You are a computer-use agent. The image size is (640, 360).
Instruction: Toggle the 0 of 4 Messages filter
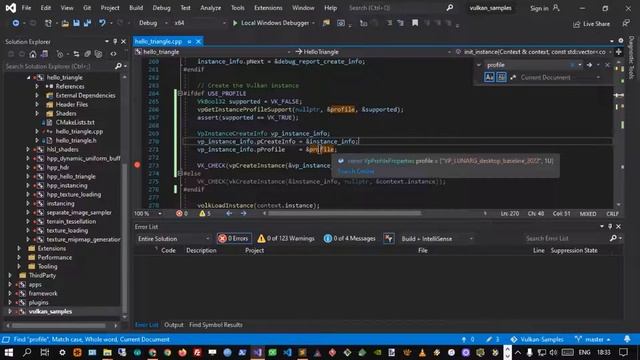(x=349, y=239)
